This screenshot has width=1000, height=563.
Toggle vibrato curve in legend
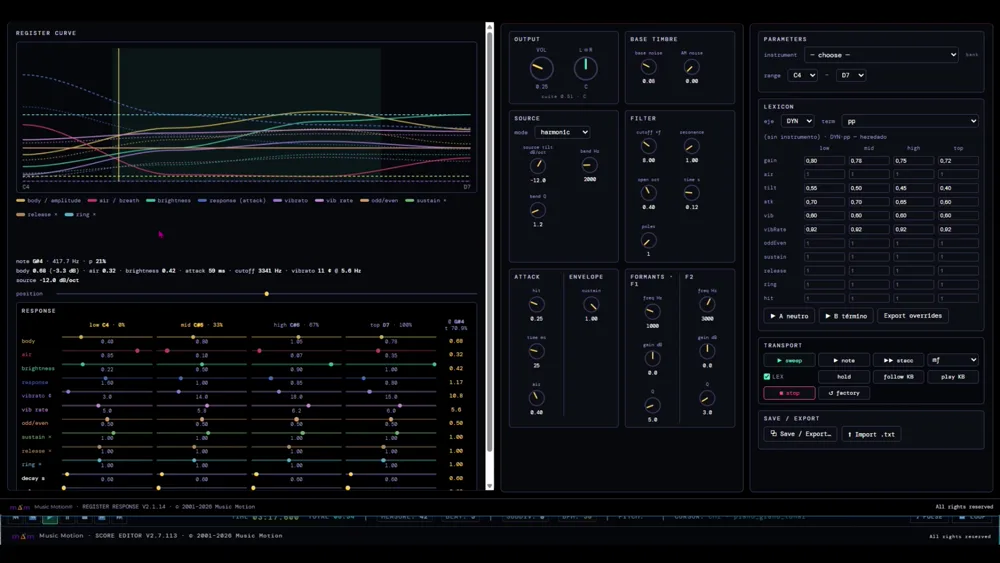(x=290, y=200)
